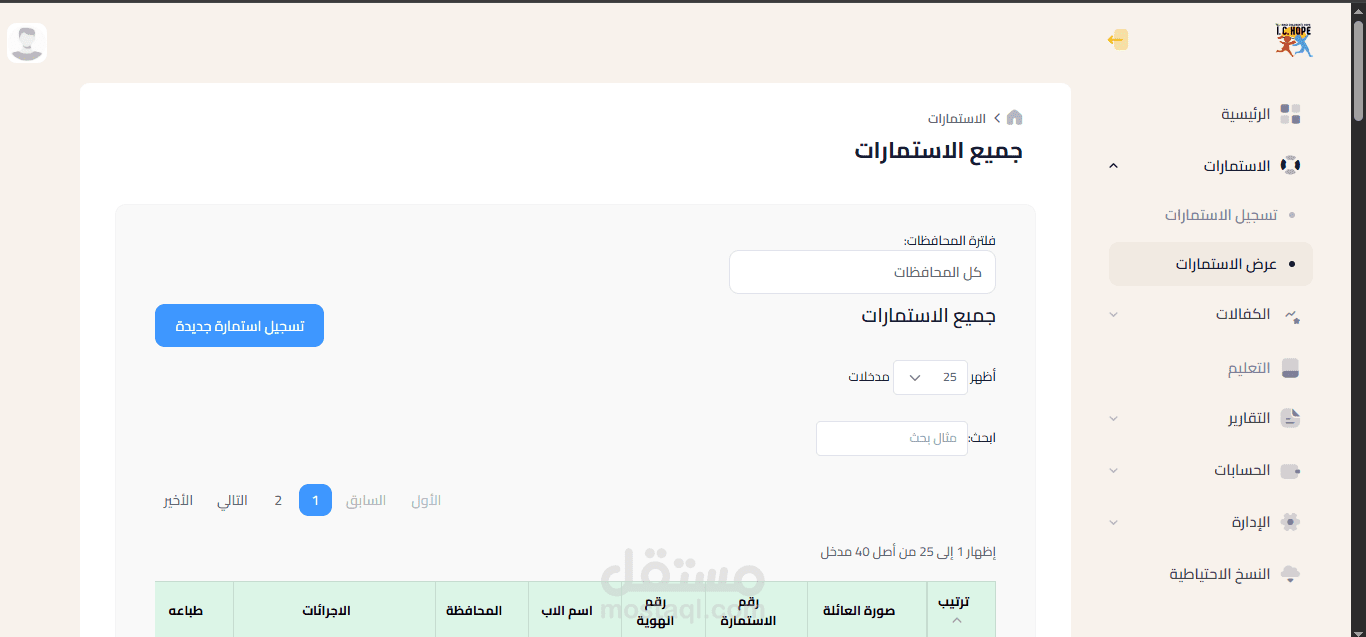
Task: Click الأخير pagination link
Action: pos(178,500)
